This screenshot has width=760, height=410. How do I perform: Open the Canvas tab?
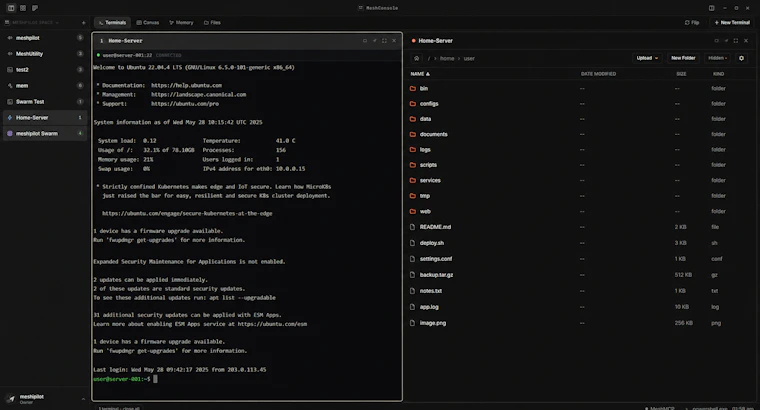tap(148, 23)
